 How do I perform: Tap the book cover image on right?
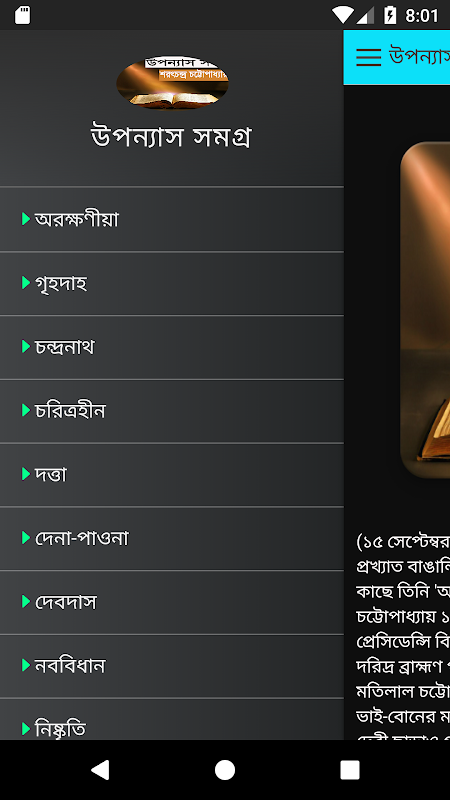point(425,310)
